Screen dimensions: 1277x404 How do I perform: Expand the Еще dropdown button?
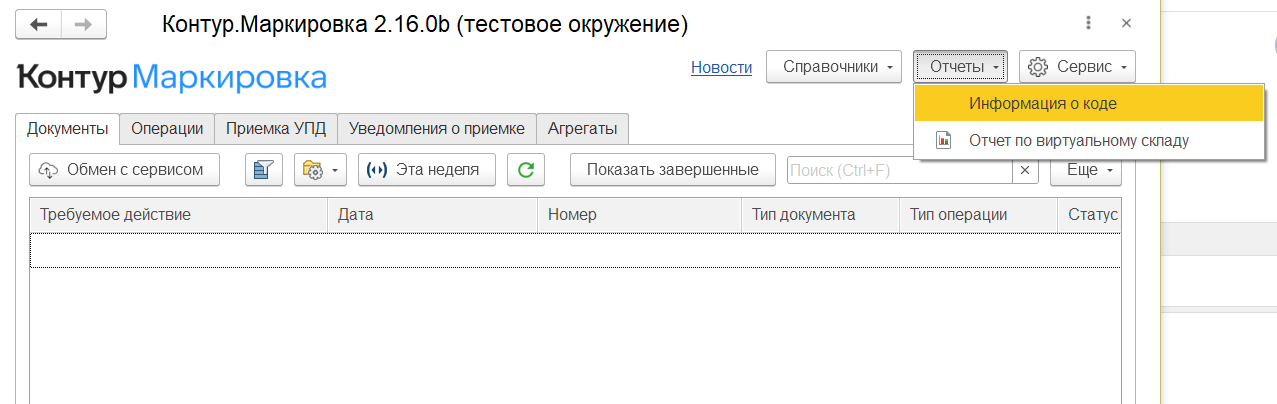[1086, 170]
